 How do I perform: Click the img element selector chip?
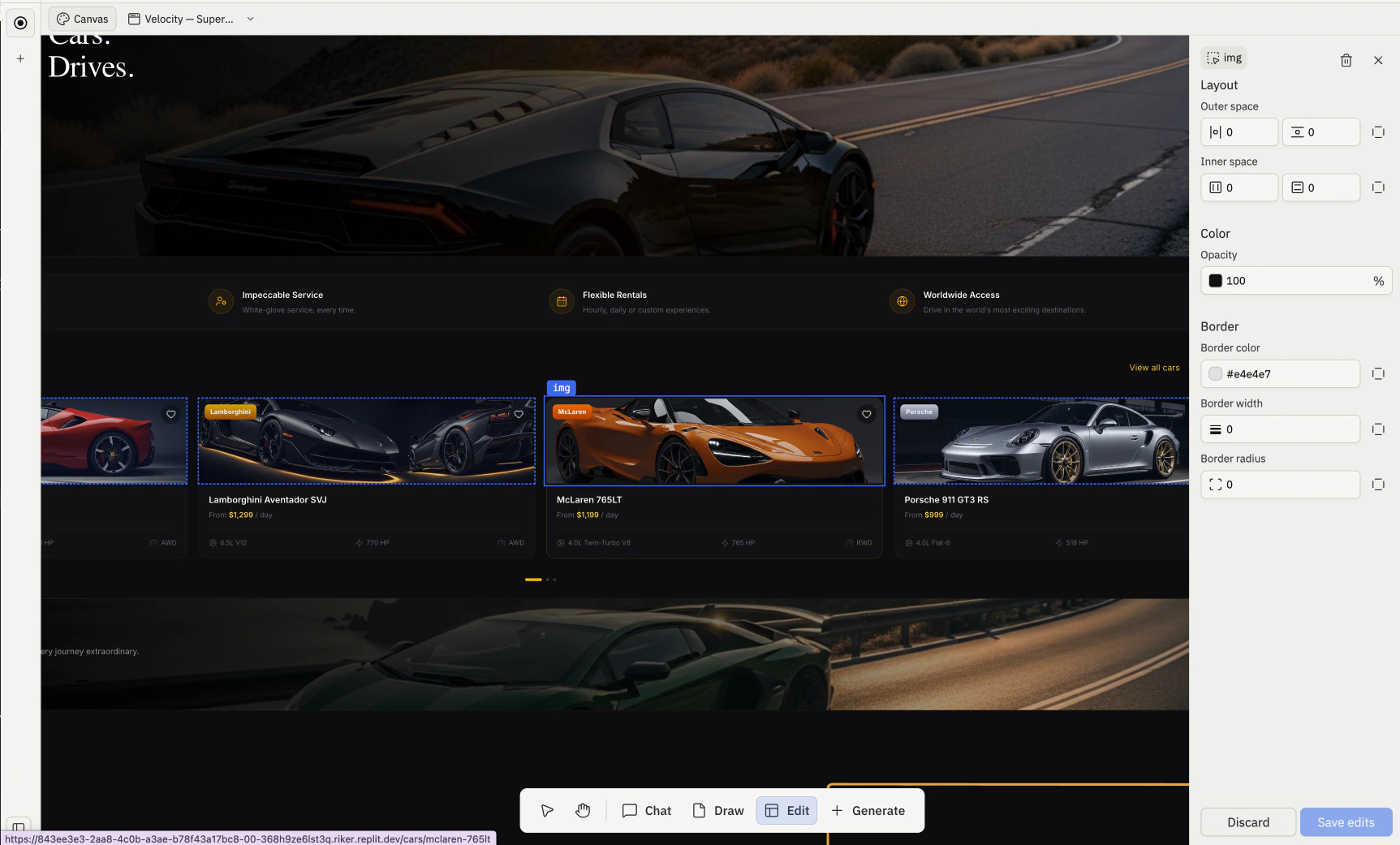point(1224,58)
